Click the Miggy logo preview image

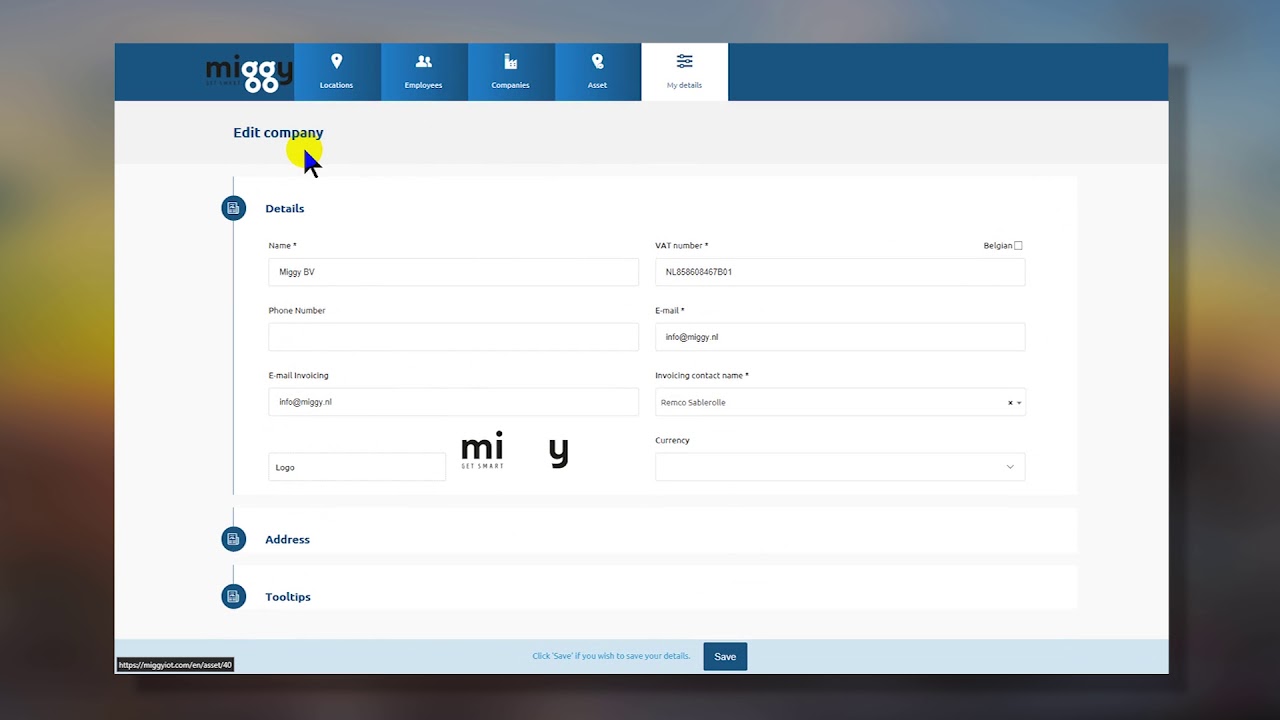[x=515, y=451]
